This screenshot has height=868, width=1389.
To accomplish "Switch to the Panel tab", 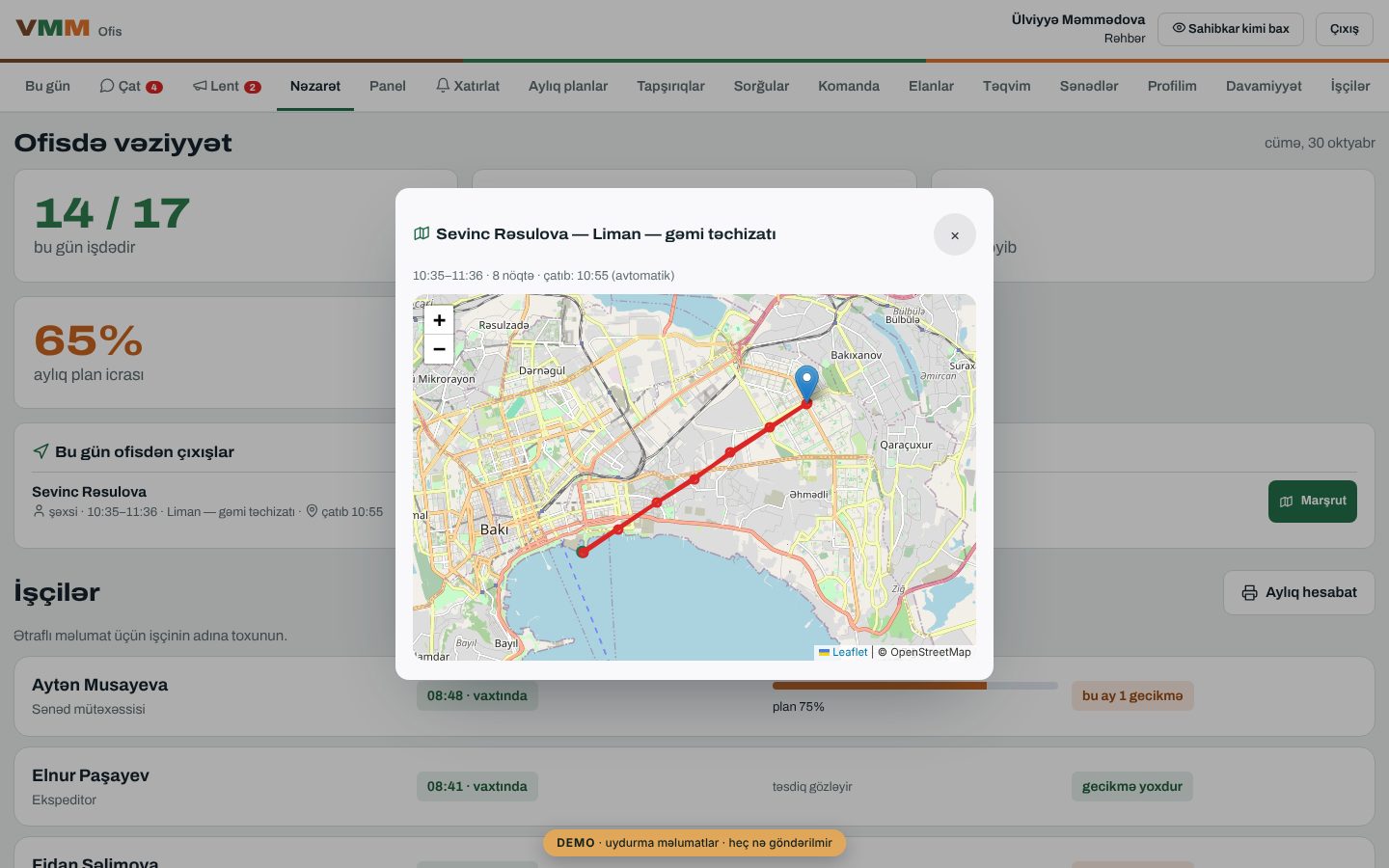I will (x=388, y=86).
